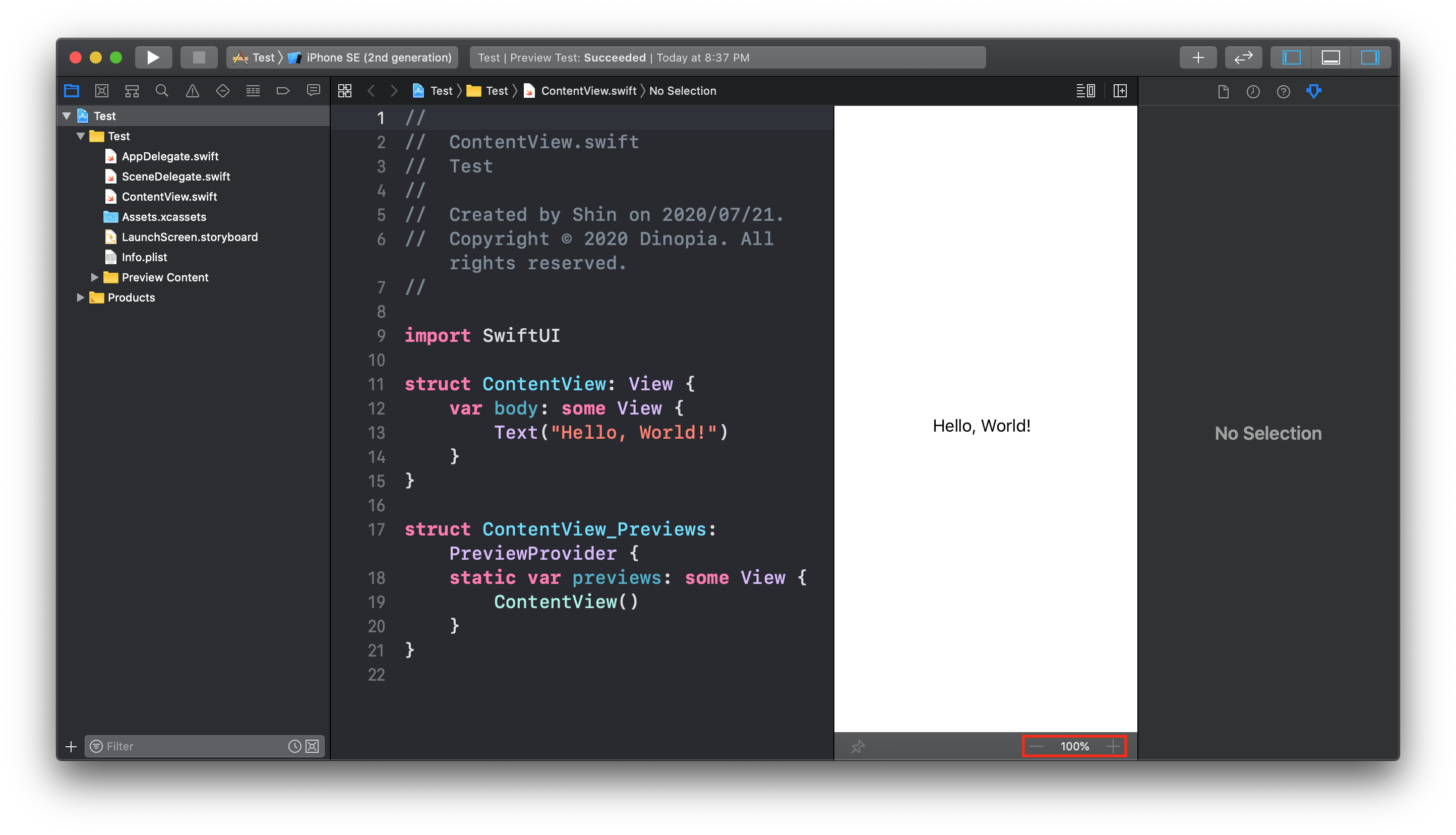
Task: Open the Issue navigator warning icon
Action: point(192,91)
